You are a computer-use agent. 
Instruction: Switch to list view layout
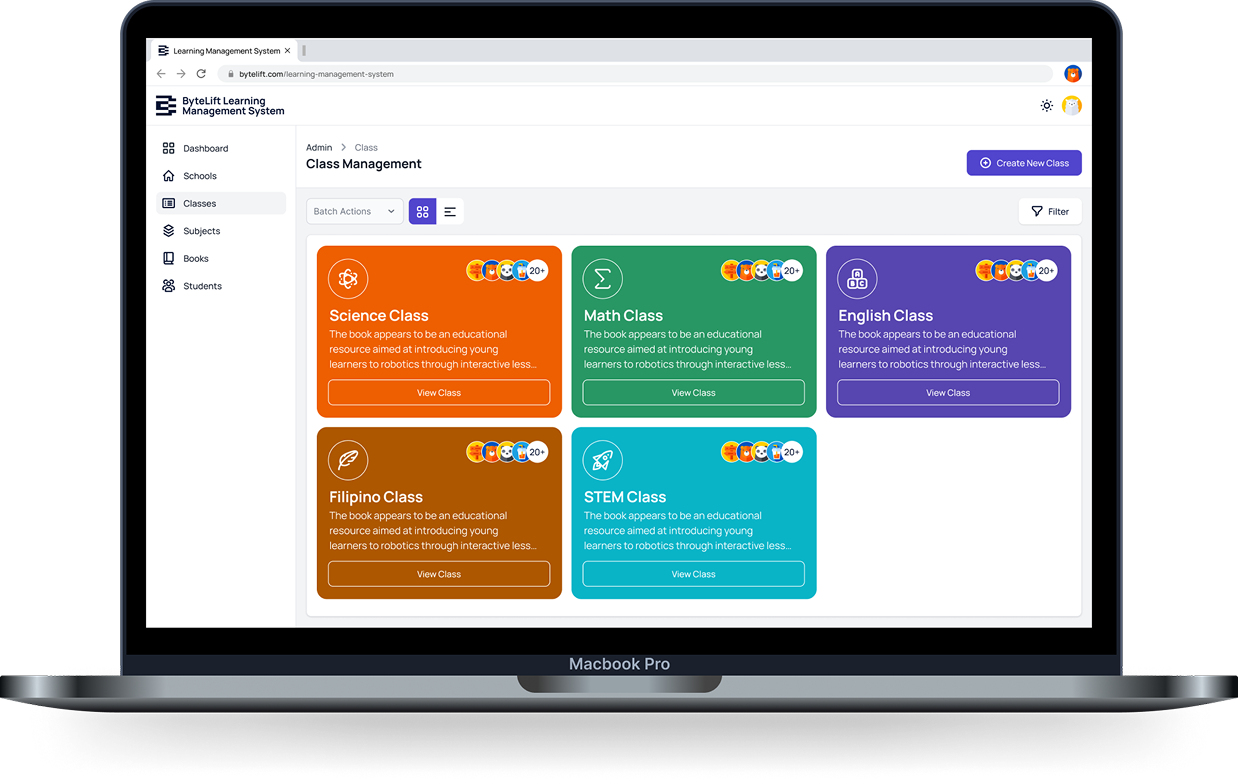tap(450, 212)
